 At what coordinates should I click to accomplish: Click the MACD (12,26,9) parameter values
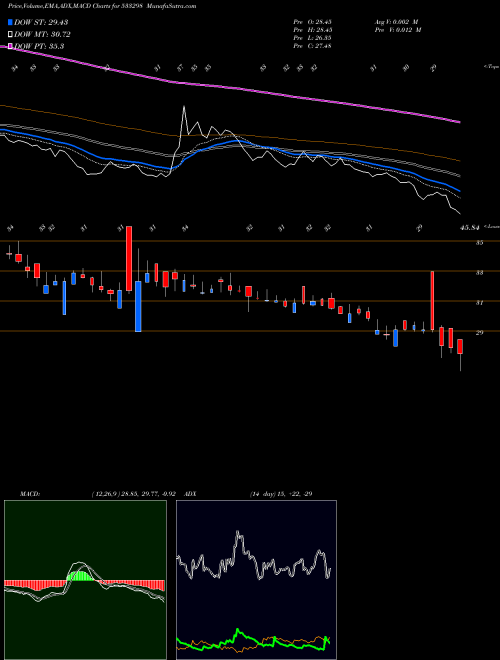click(x=133, y=494)
